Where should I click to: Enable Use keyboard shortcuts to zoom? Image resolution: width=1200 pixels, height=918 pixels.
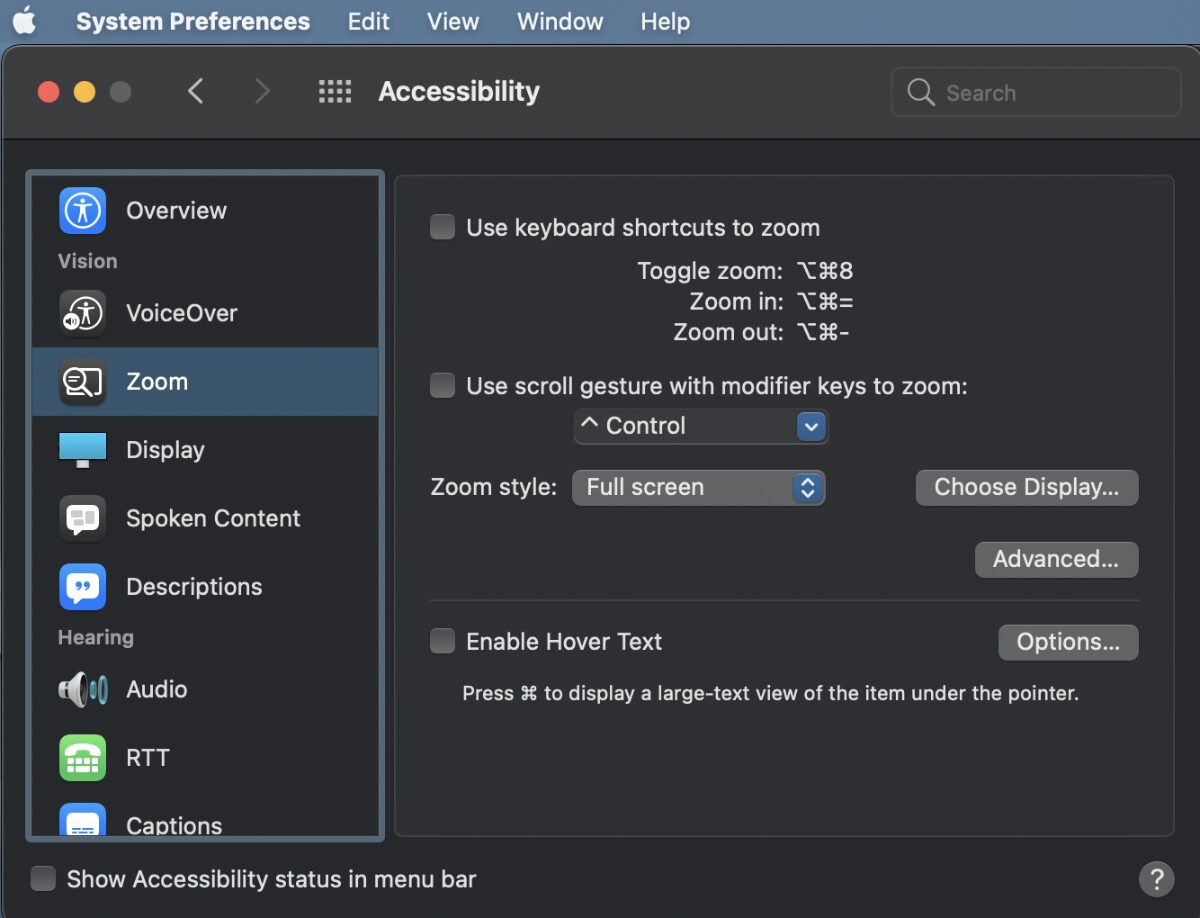click(442, 228)
